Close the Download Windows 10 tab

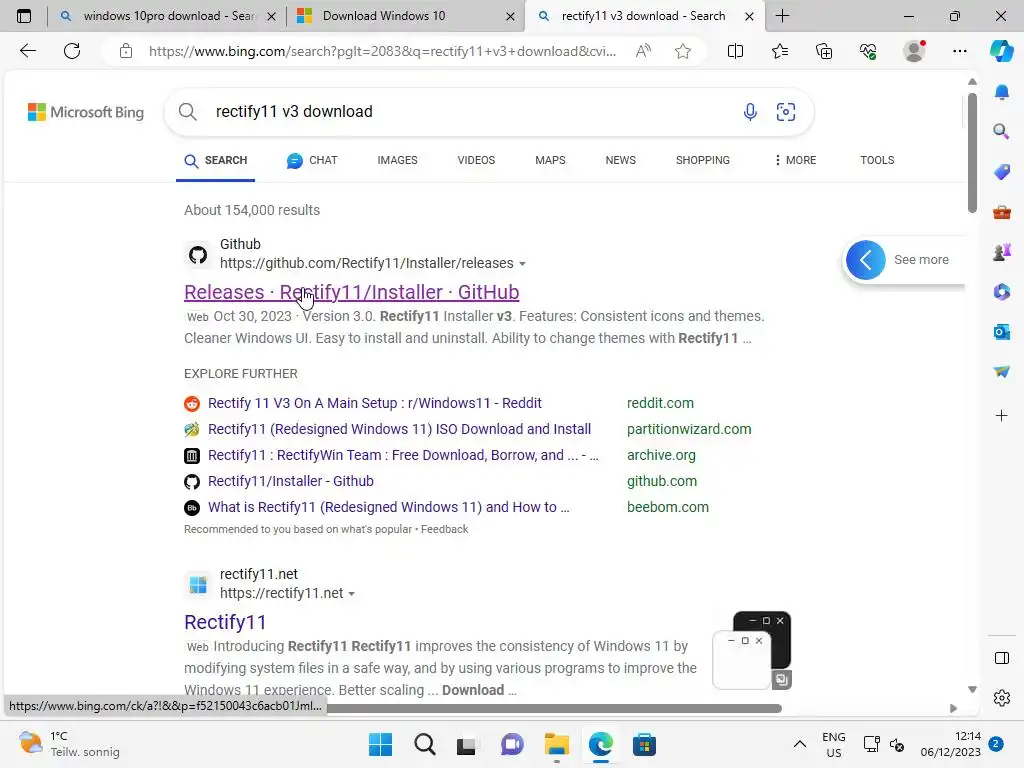(x=510, y=16)
